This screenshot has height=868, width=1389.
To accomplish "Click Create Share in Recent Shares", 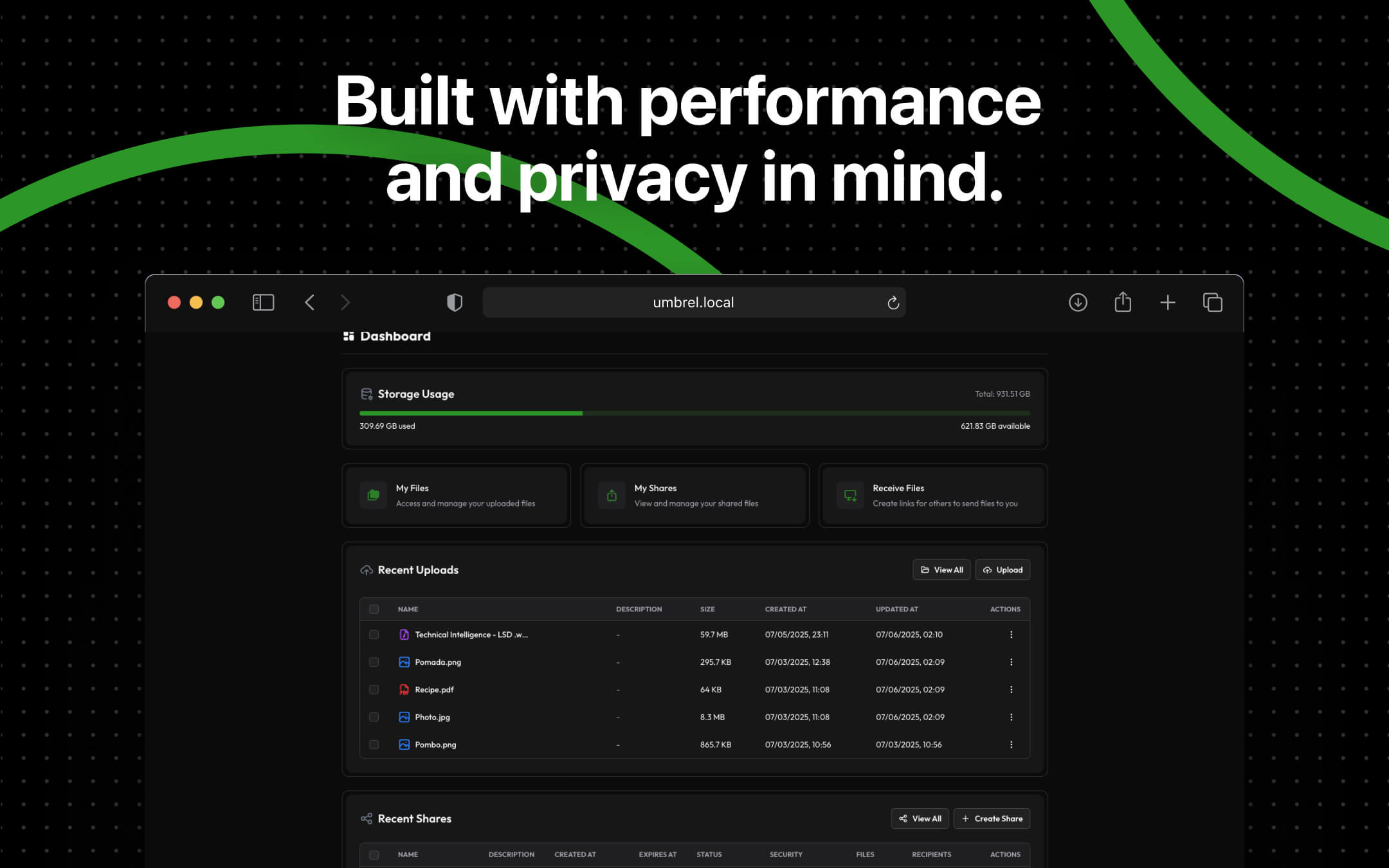I will 992,818.
